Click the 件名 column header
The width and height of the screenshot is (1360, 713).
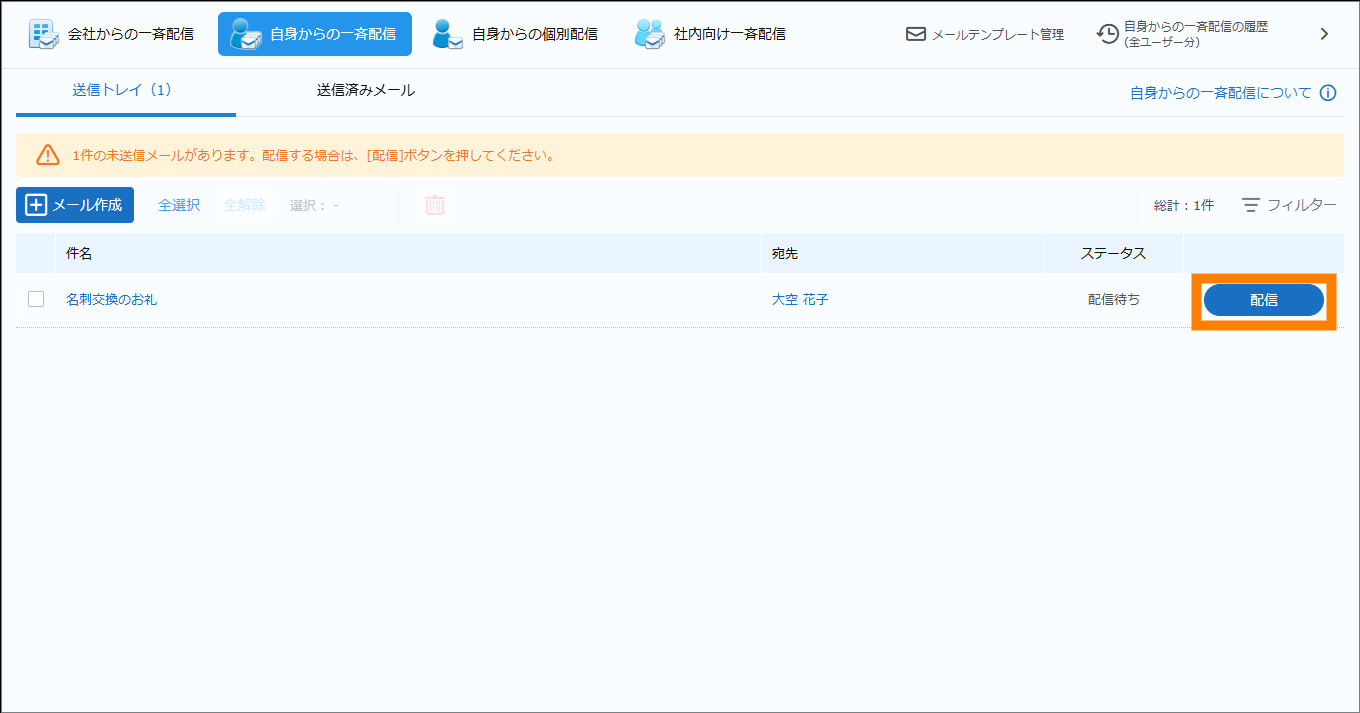click(79, 254)
